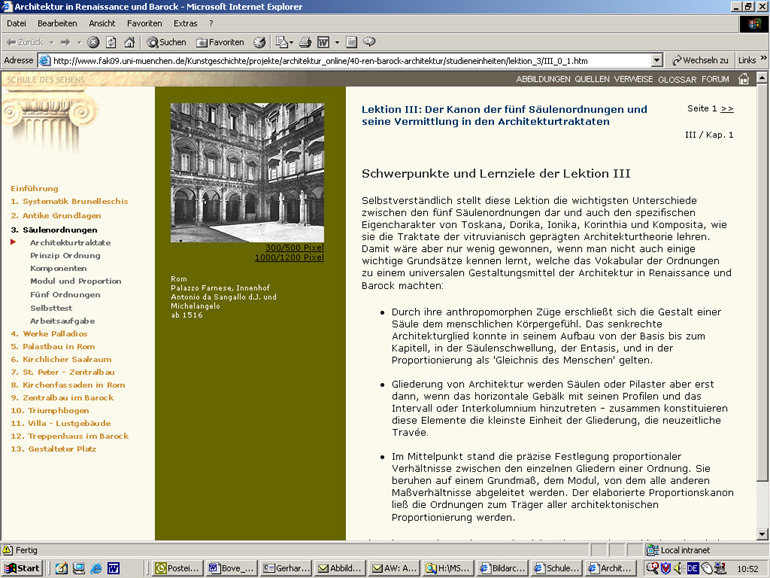Open the Favoriten toolbar button
Viewport: 770px width, 578px height.
click(220, 42)
